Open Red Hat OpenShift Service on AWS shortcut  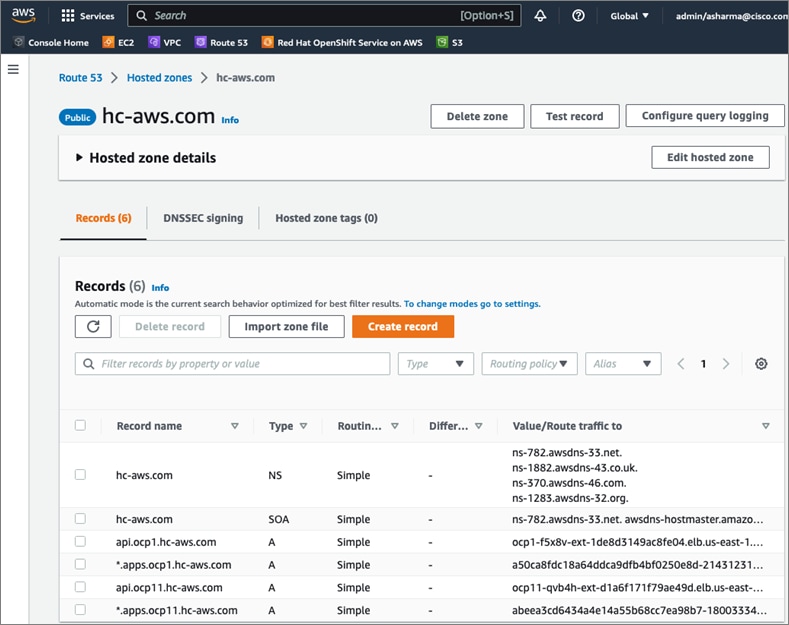(342, 42)
